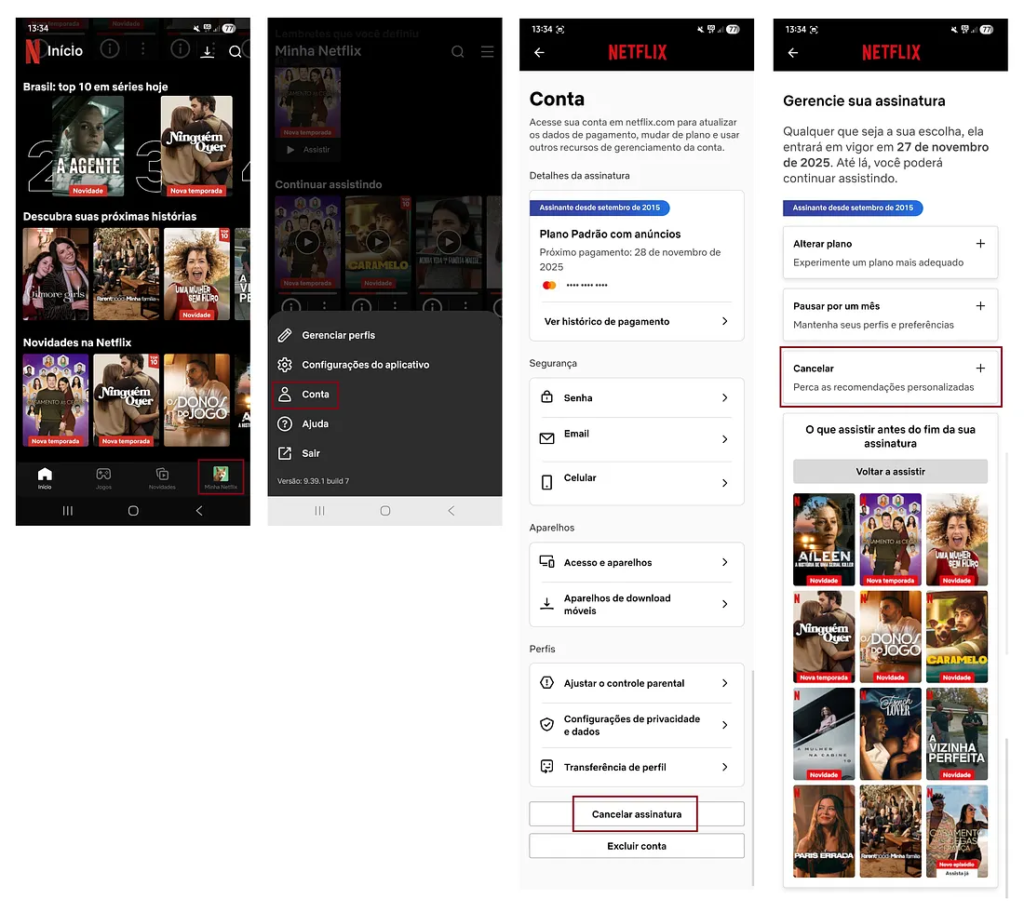The image size is (1024, 912).
Task: Choose Configurações do aplicativo menu item
Action: 365,365
